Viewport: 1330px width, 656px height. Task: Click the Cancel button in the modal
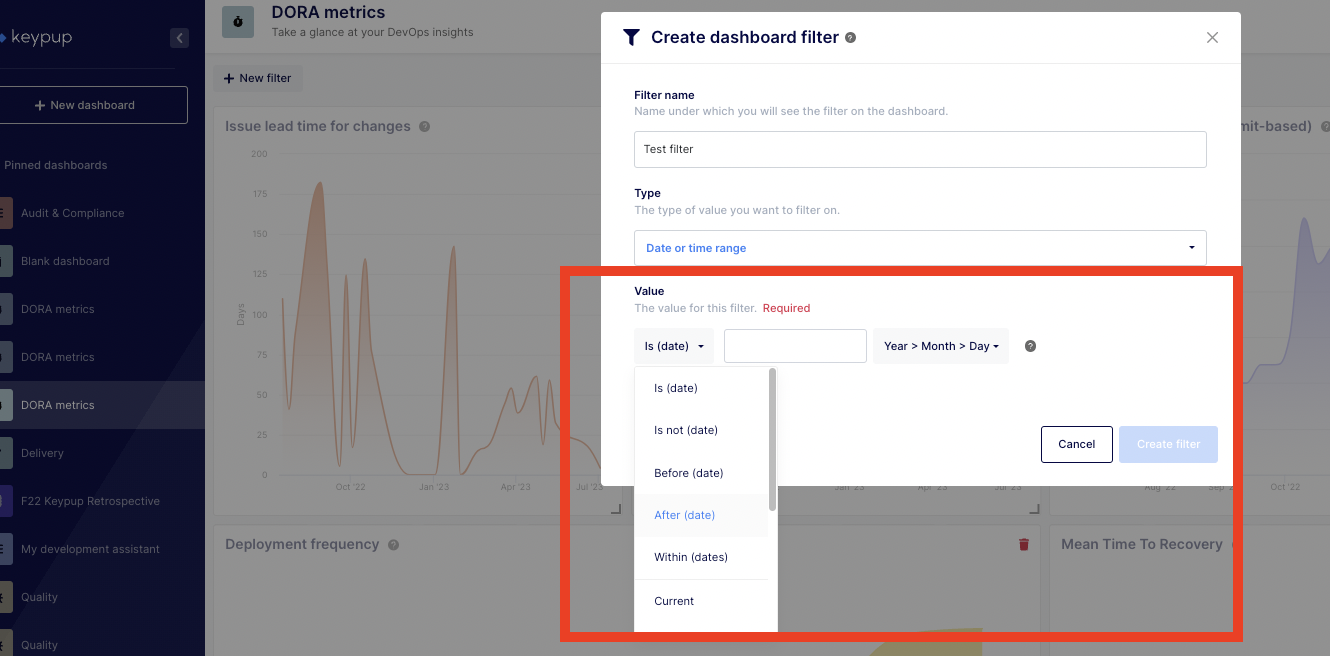click(x=1076, y=444)
